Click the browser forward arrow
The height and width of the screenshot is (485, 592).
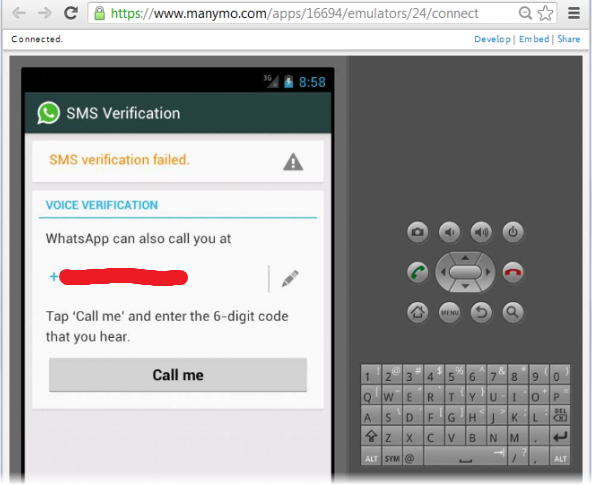45,14
